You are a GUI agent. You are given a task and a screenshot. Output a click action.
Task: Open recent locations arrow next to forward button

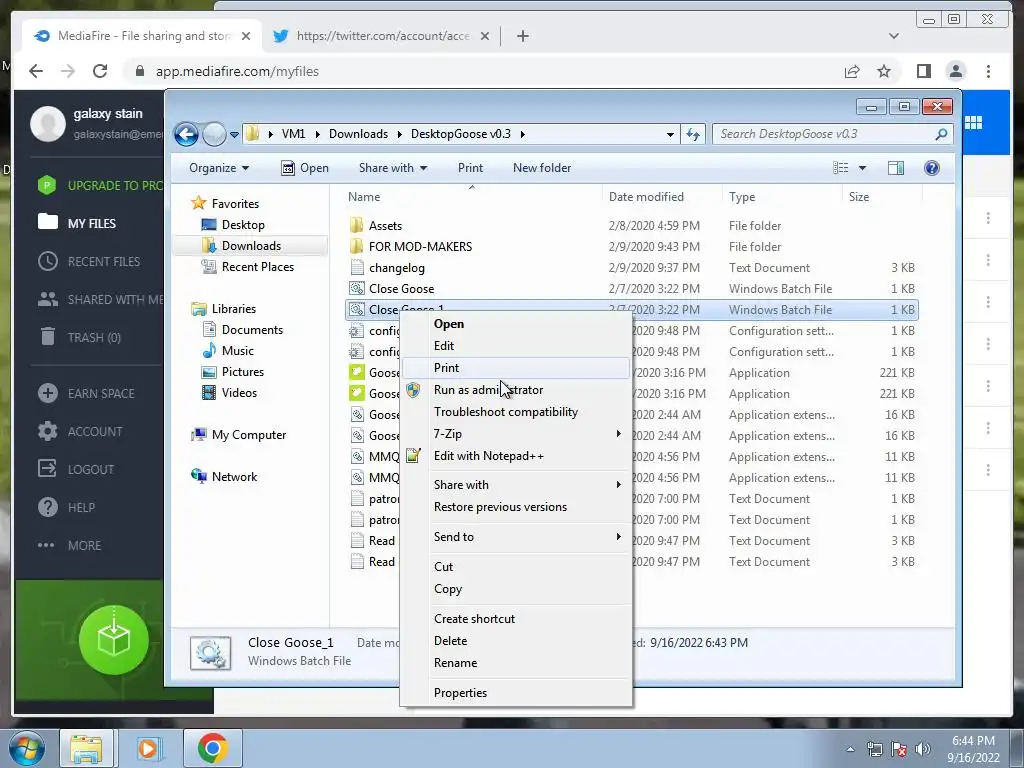coord(234,135)
